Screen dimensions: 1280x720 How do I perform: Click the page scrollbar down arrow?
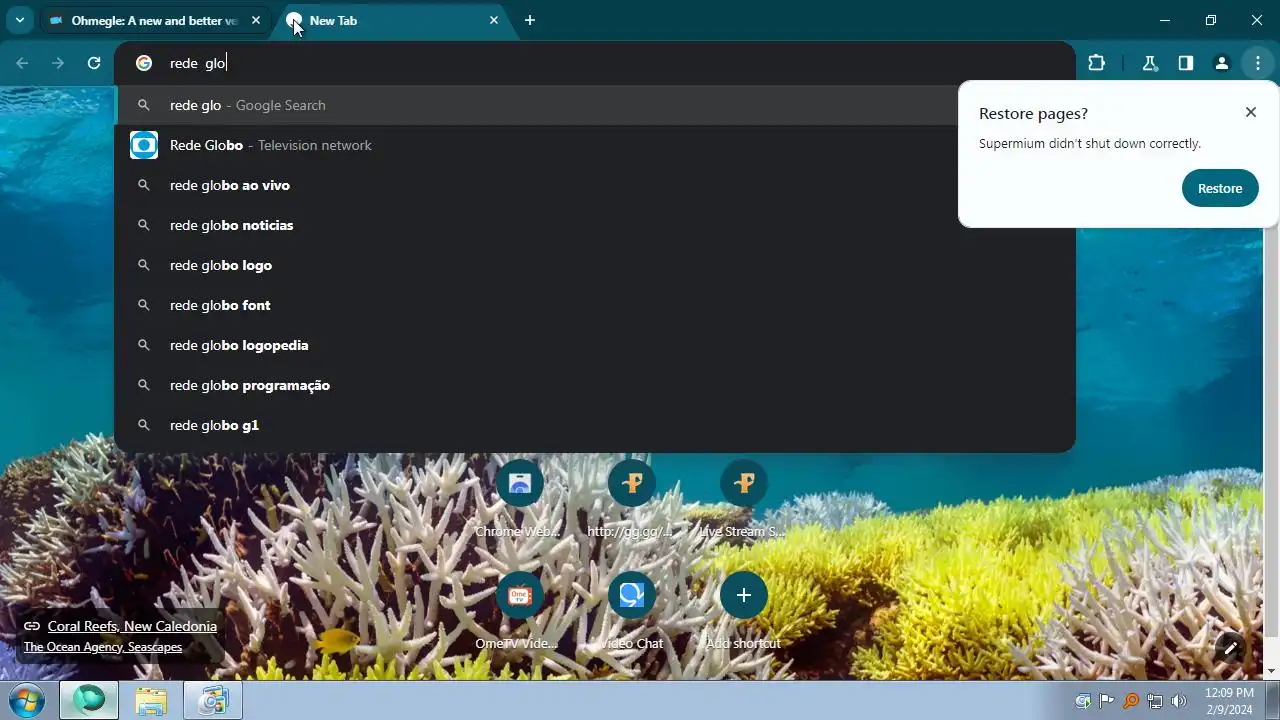point(1273,671)
